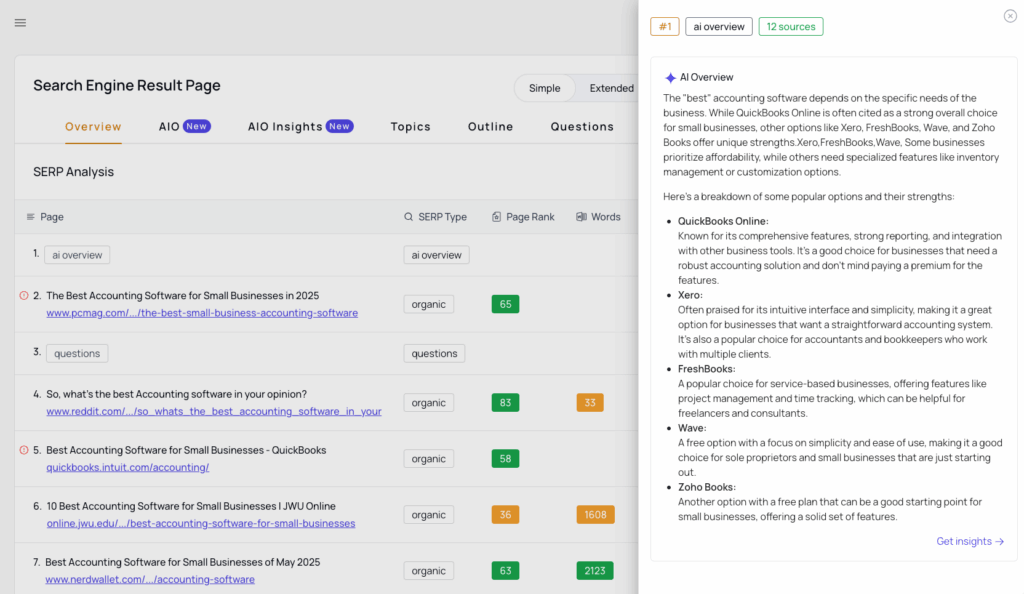Screen dimensions: 1024x594
Task: Click title 'Best Accounting Software for Small Businesses of May 2025'
Action: coord(183,563)
